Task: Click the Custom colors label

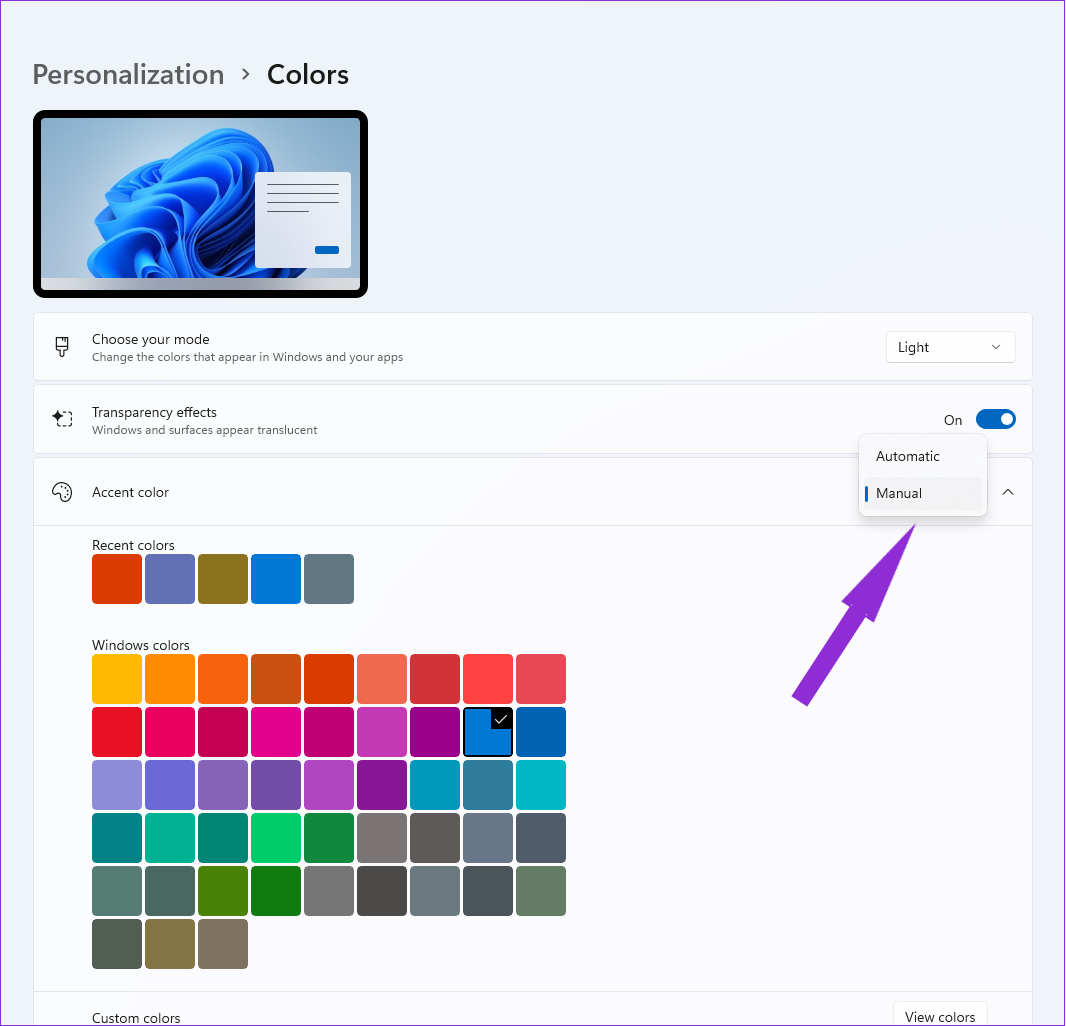Action: (136, 1018)
